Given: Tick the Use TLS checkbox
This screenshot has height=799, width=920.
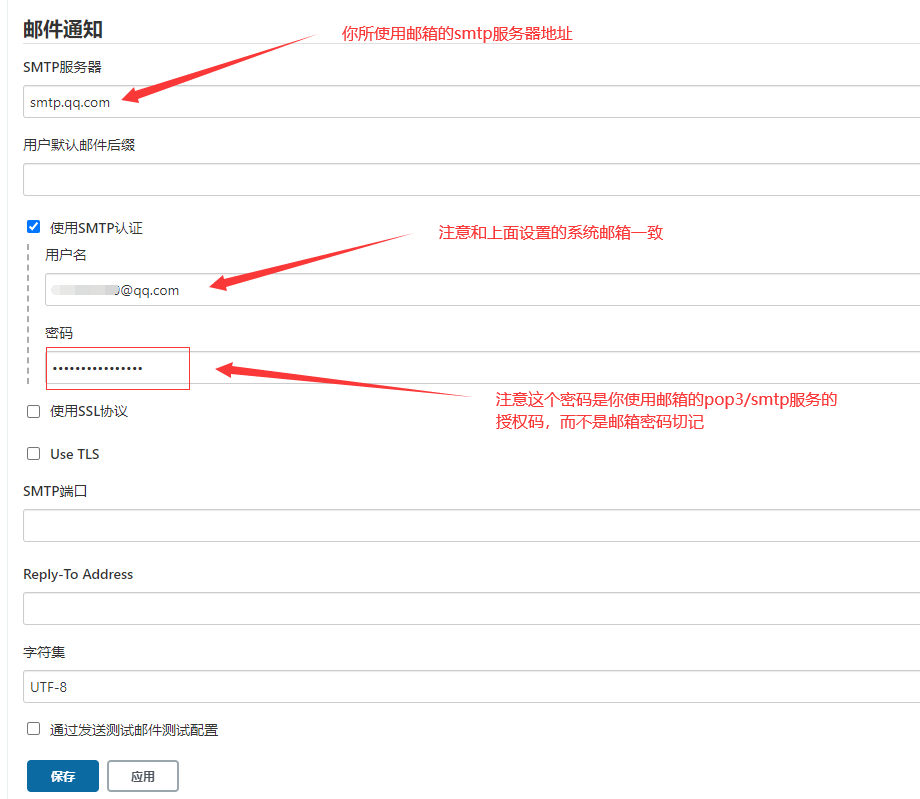Looking at the screenshot, I should click(x=34, y=454).
